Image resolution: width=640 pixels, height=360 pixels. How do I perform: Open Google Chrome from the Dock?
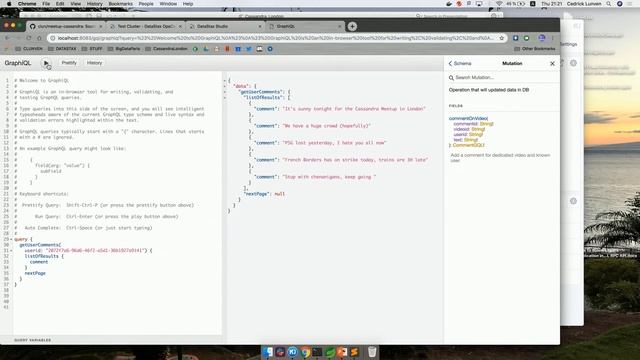305,352
